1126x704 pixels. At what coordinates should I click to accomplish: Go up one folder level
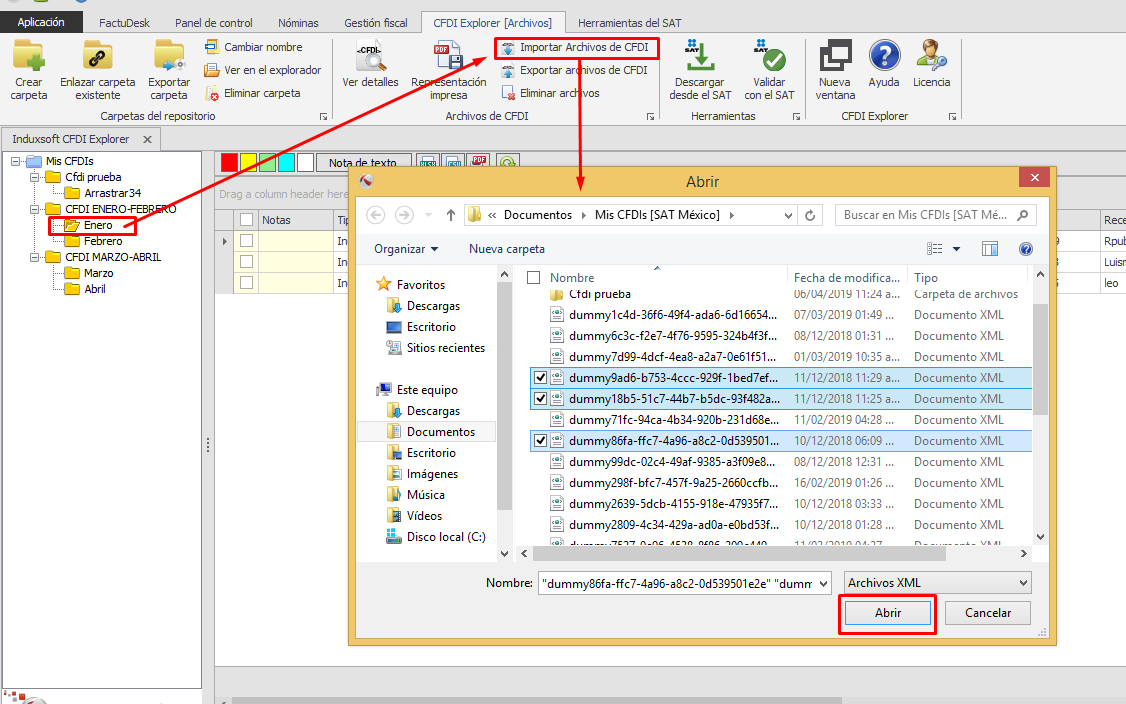click(450, 215)
